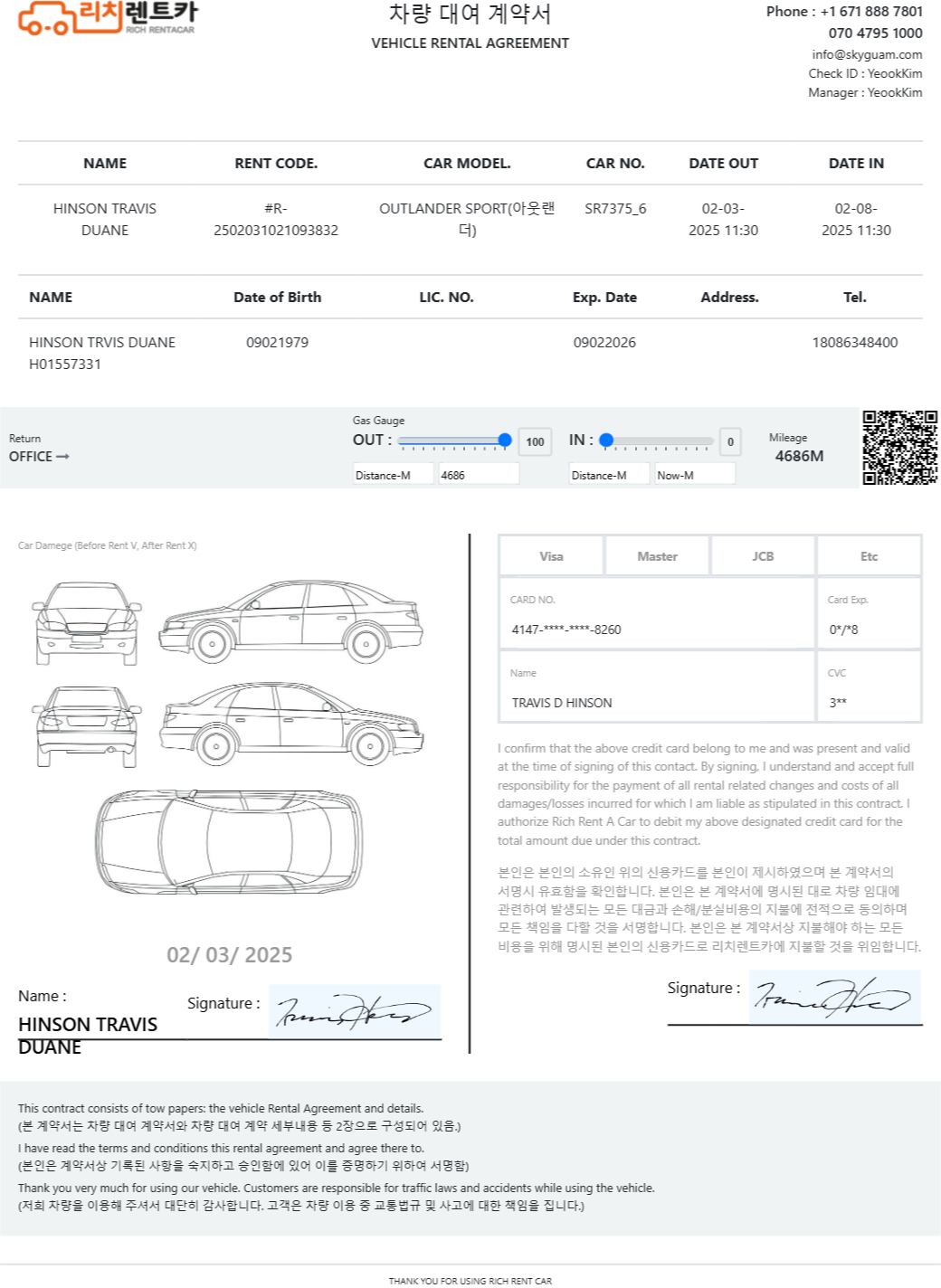
Task: Click the top-view car damage diagram
Action: tap(230, 841)
